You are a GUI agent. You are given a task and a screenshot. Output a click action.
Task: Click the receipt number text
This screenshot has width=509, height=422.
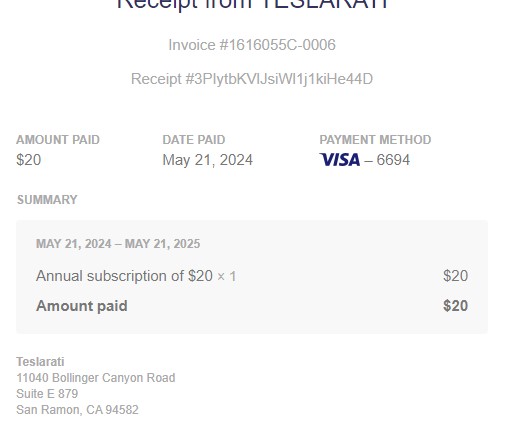click(x=252, y=79)
